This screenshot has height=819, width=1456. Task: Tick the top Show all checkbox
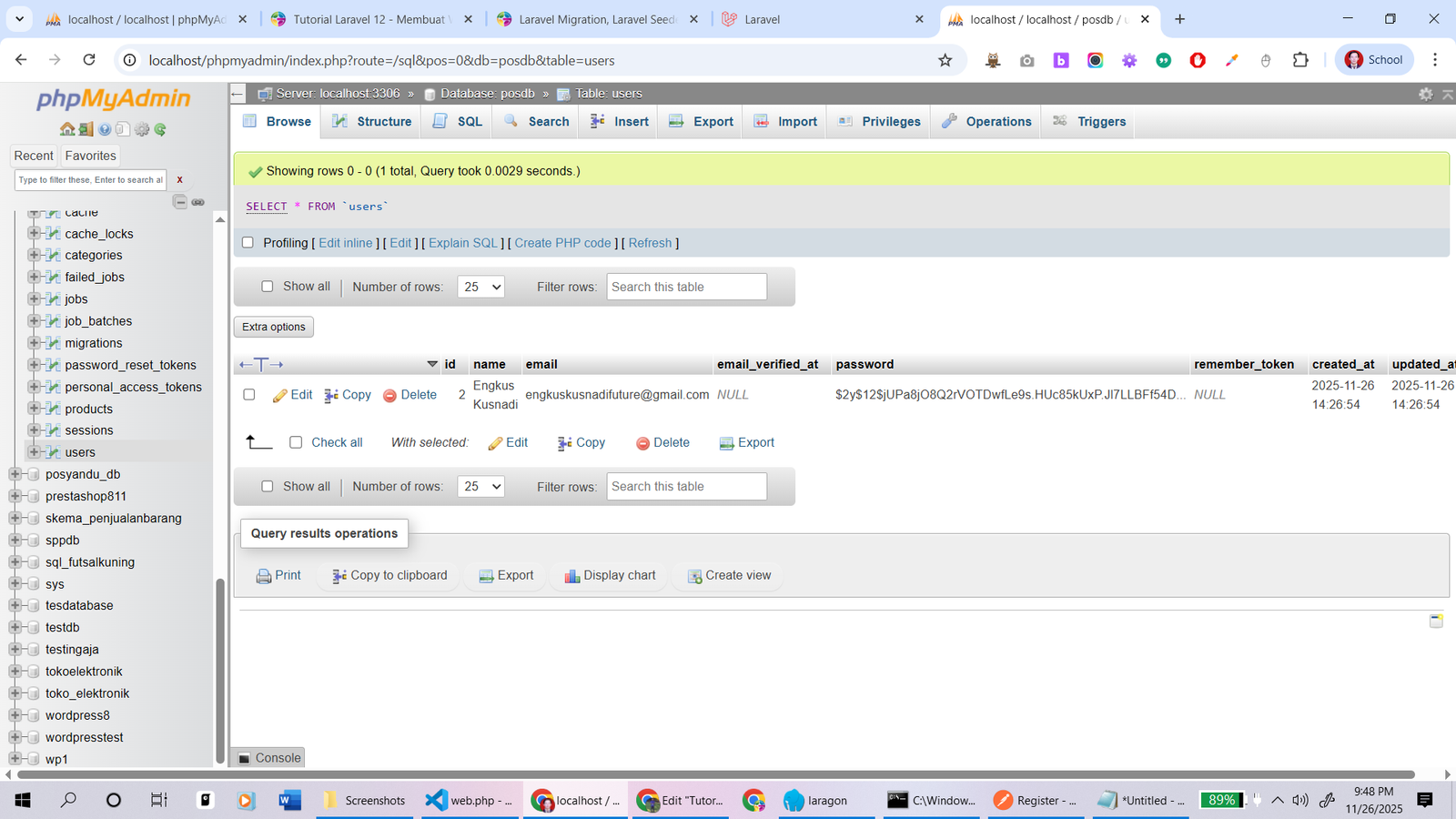tap(268, 287)
